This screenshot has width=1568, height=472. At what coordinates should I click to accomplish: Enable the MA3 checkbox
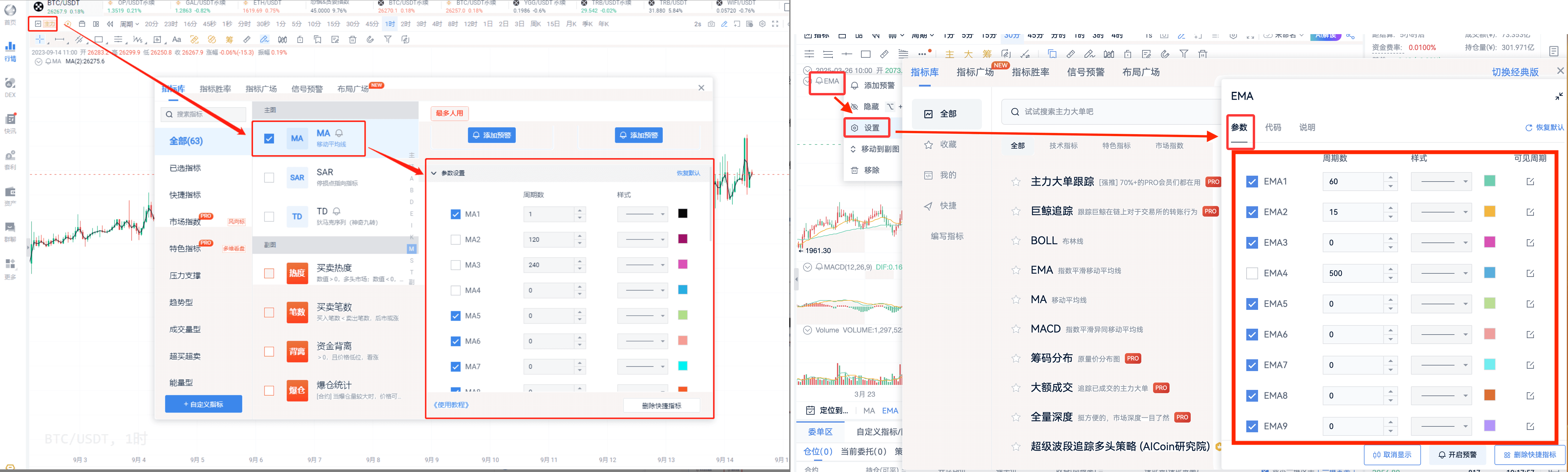click(455, 265)
